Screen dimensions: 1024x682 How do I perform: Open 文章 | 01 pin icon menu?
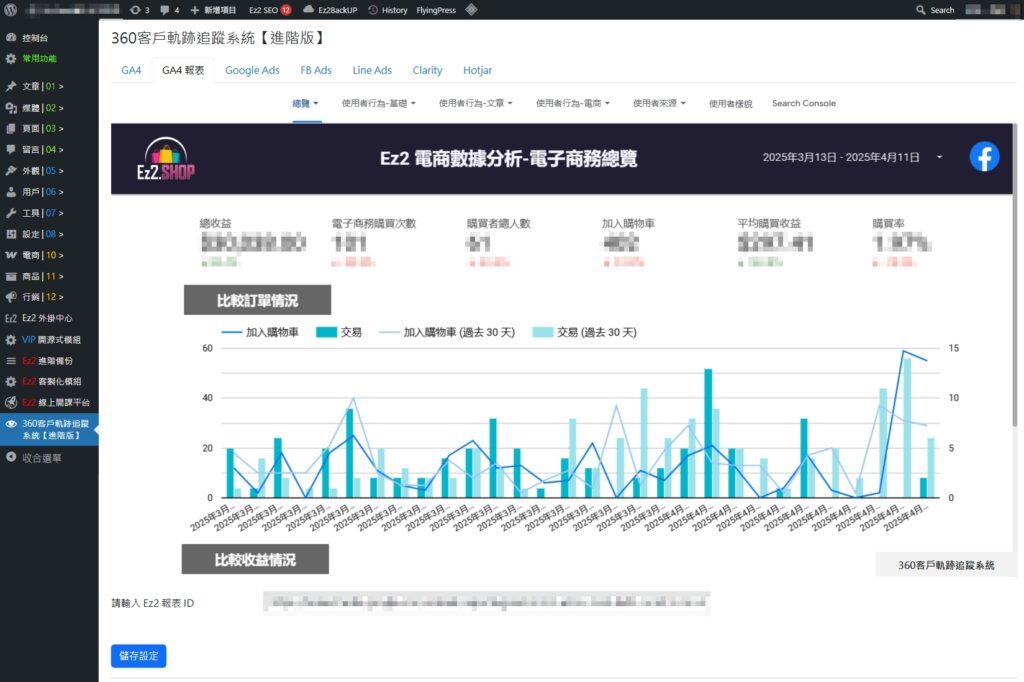point(11,86)
